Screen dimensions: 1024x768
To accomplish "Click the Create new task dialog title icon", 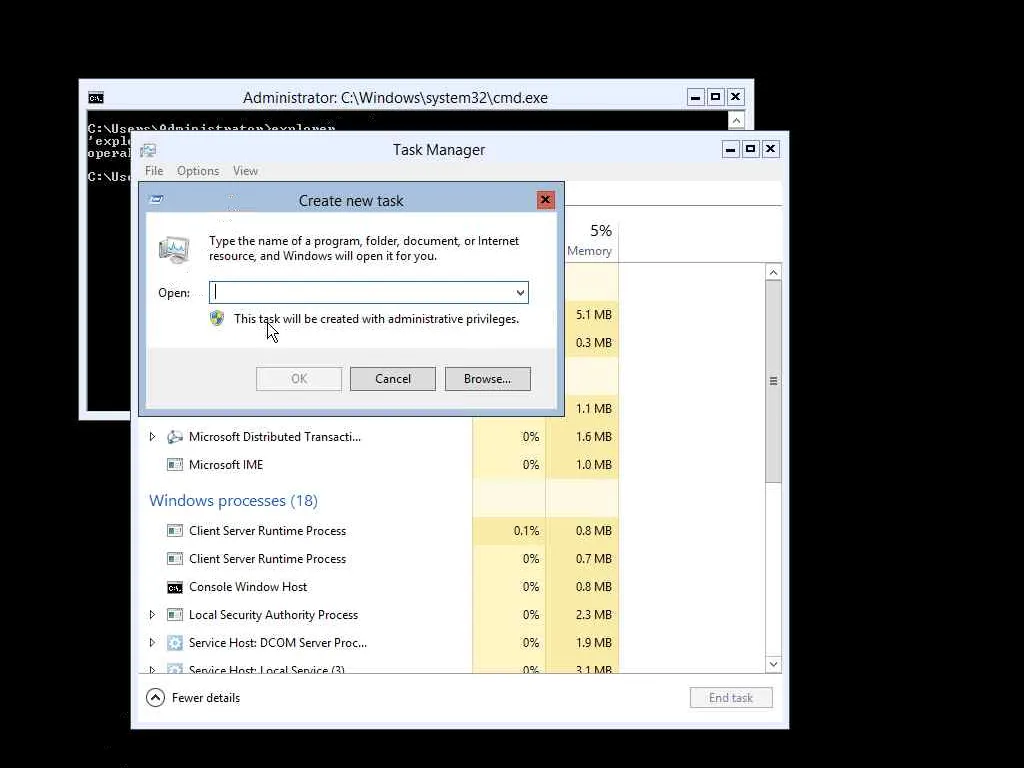I will 156,199.
